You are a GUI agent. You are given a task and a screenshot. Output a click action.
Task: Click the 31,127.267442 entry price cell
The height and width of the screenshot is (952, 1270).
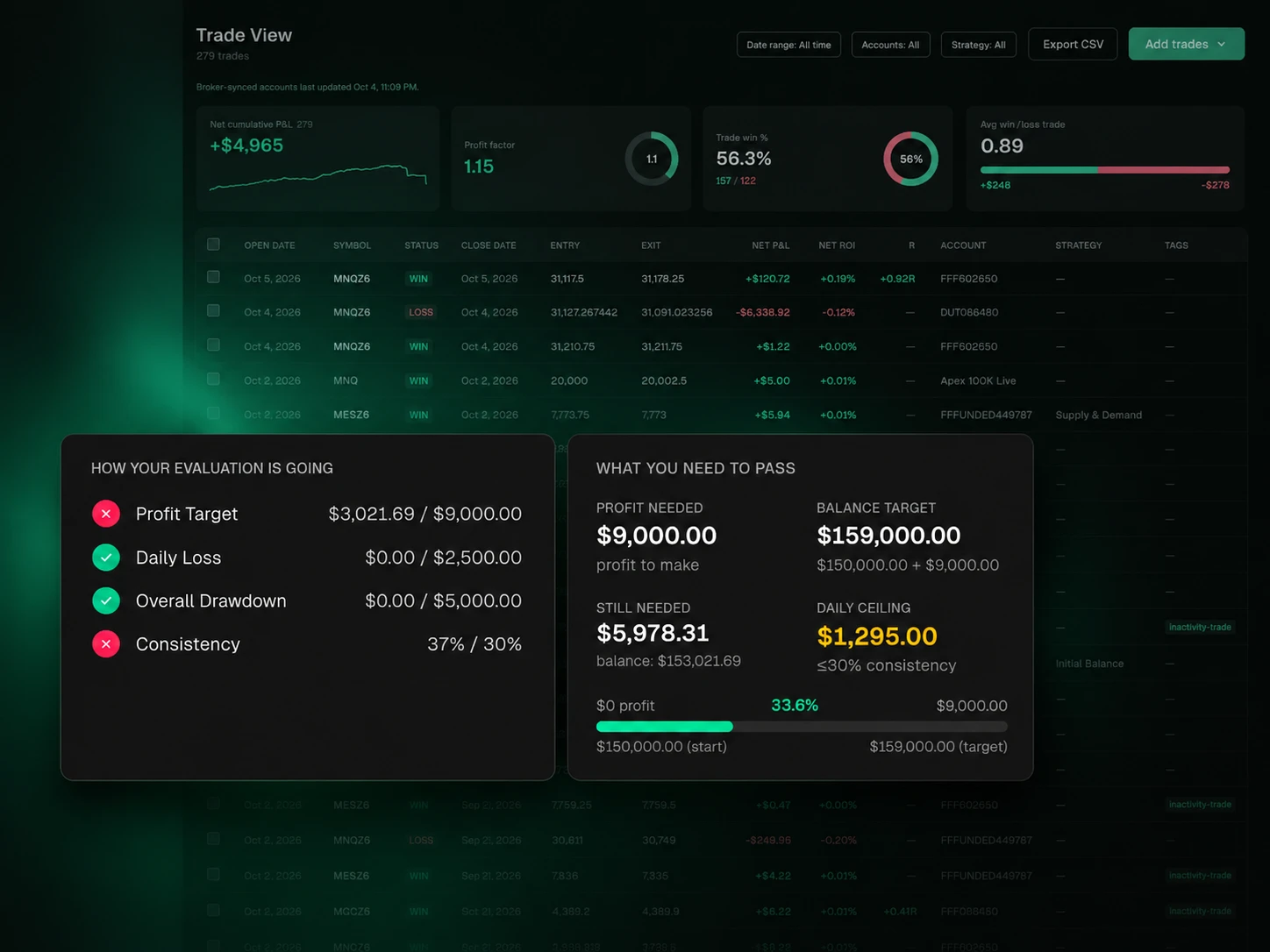583,312
